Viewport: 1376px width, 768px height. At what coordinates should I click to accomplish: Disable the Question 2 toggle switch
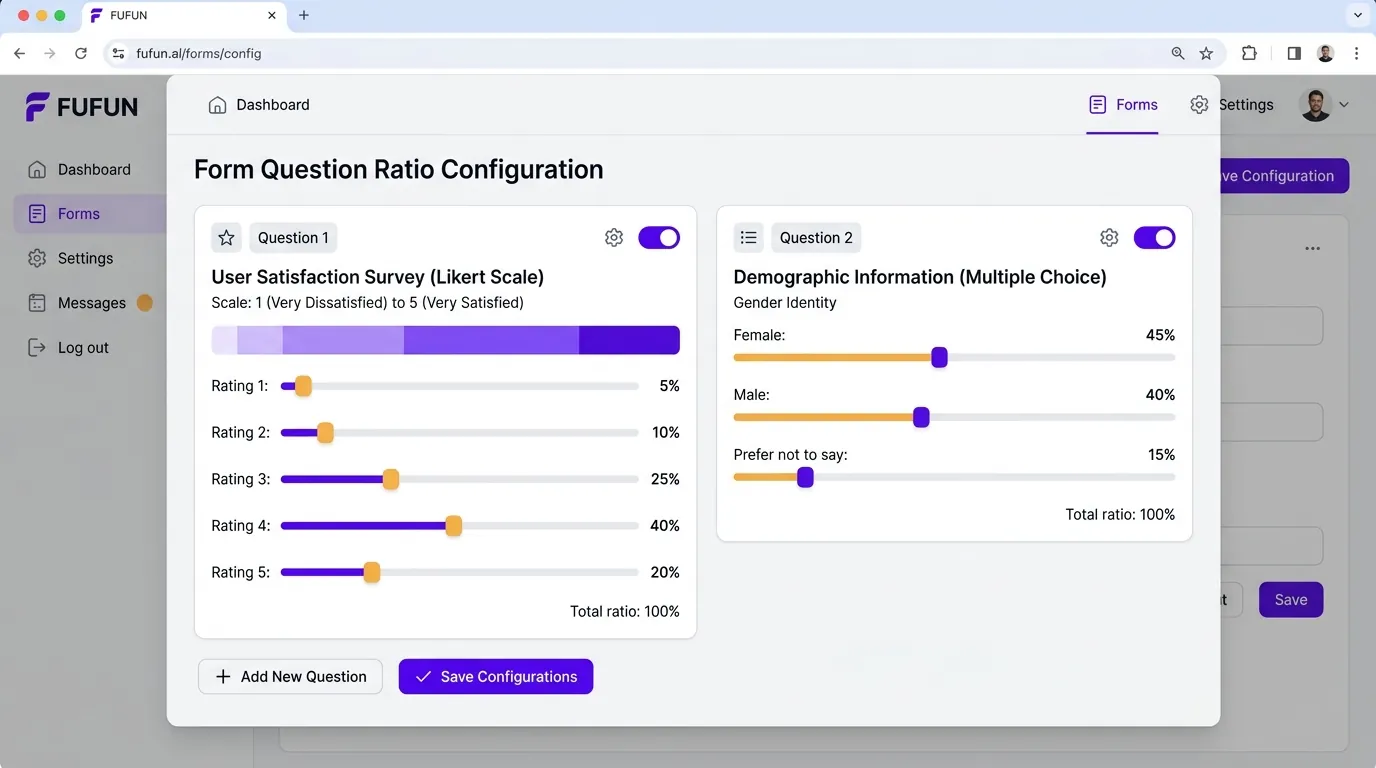[1154, 237]
